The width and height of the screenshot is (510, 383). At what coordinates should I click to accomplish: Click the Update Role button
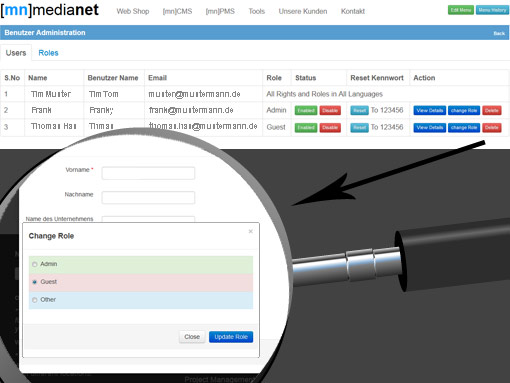pos(231,337)
